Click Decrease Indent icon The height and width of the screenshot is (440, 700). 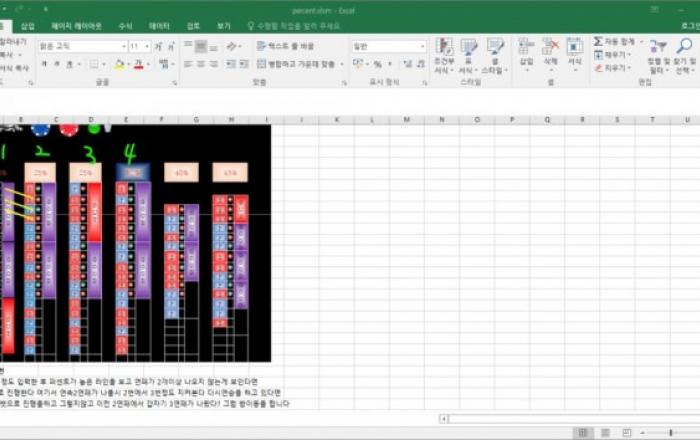pyautogui.click(x=230, y=64)
